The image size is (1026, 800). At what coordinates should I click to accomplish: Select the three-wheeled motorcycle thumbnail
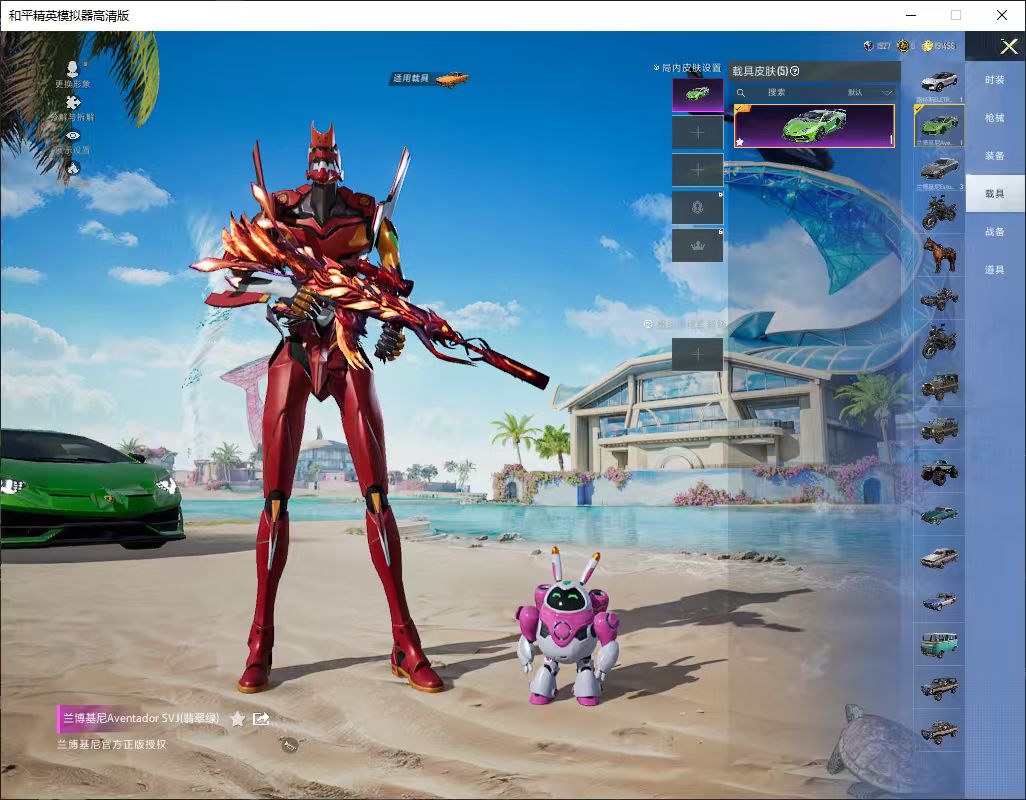(940, 341)
